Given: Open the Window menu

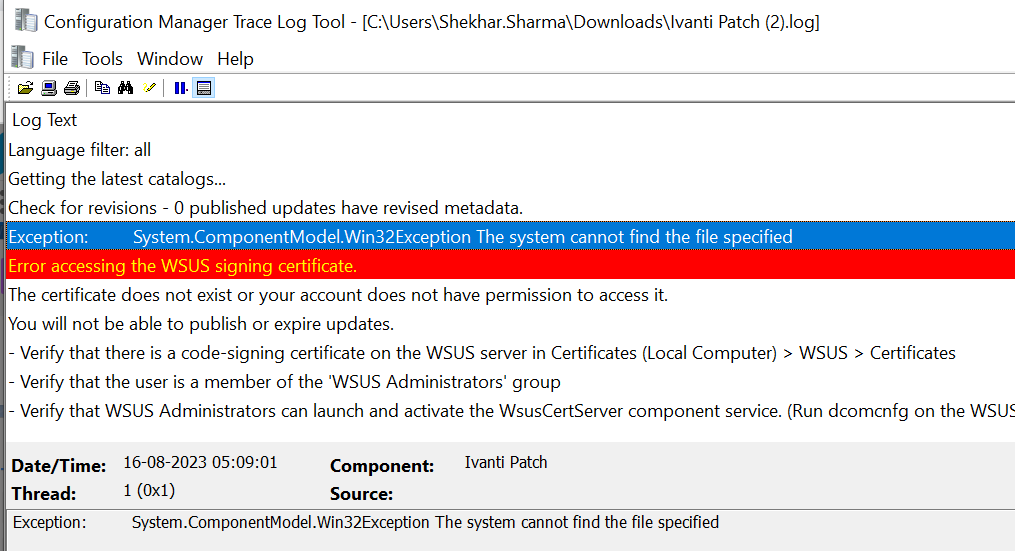Looking at the screenshot, I should point(170,59).
